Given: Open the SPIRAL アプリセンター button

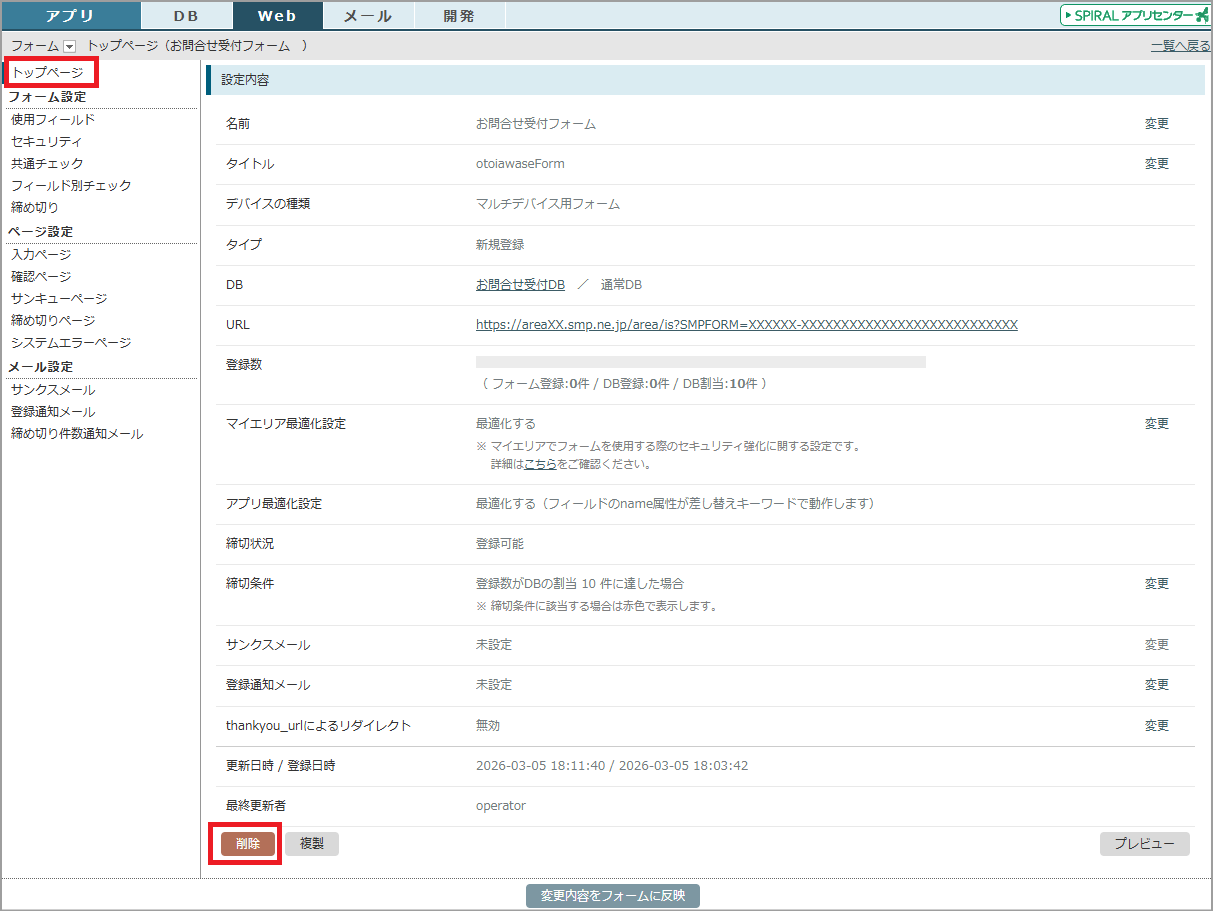Looking at the screenshot, I should click(1135, 16).
